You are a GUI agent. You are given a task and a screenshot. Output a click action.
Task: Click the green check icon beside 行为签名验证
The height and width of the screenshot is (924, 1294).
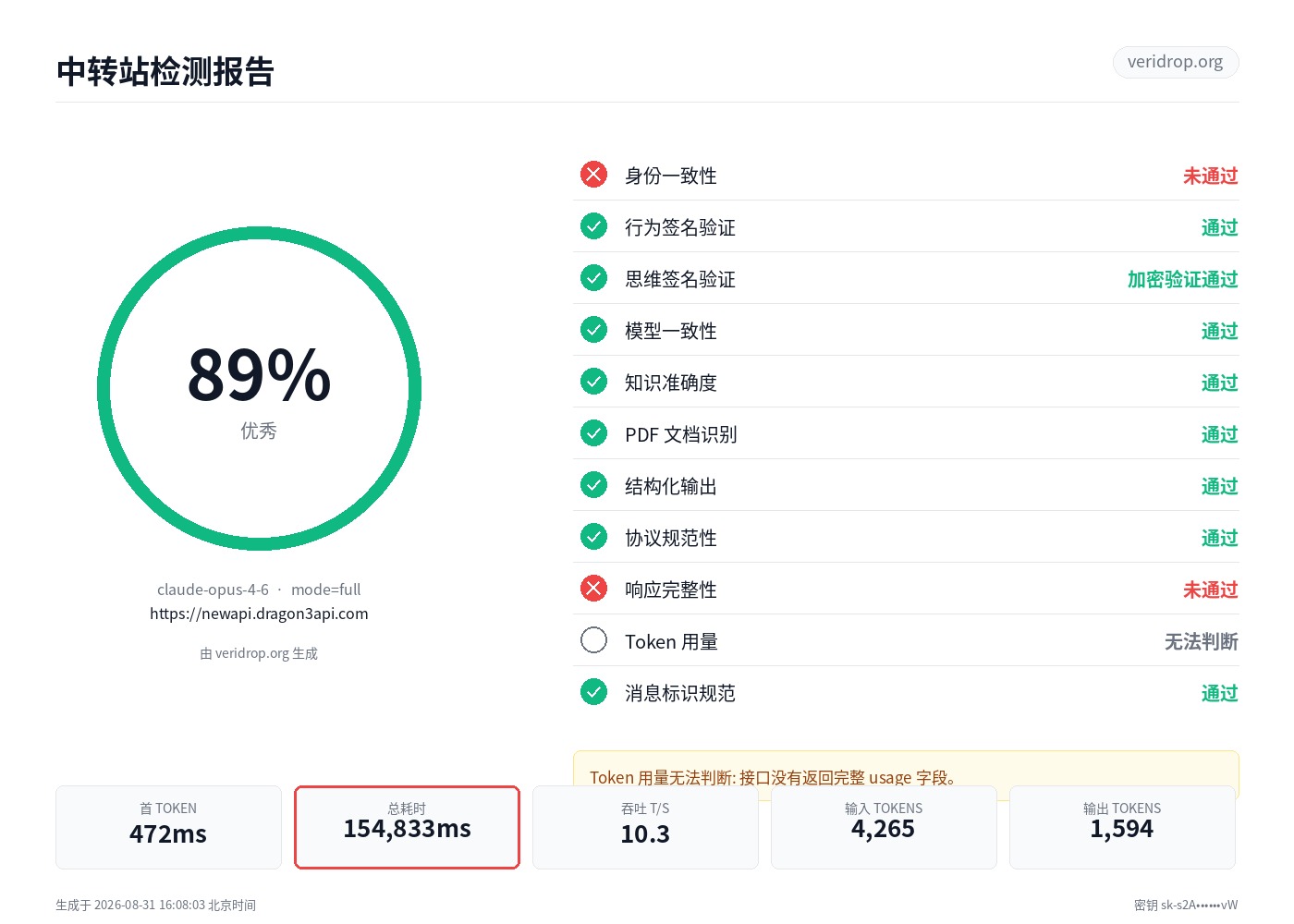593,226
